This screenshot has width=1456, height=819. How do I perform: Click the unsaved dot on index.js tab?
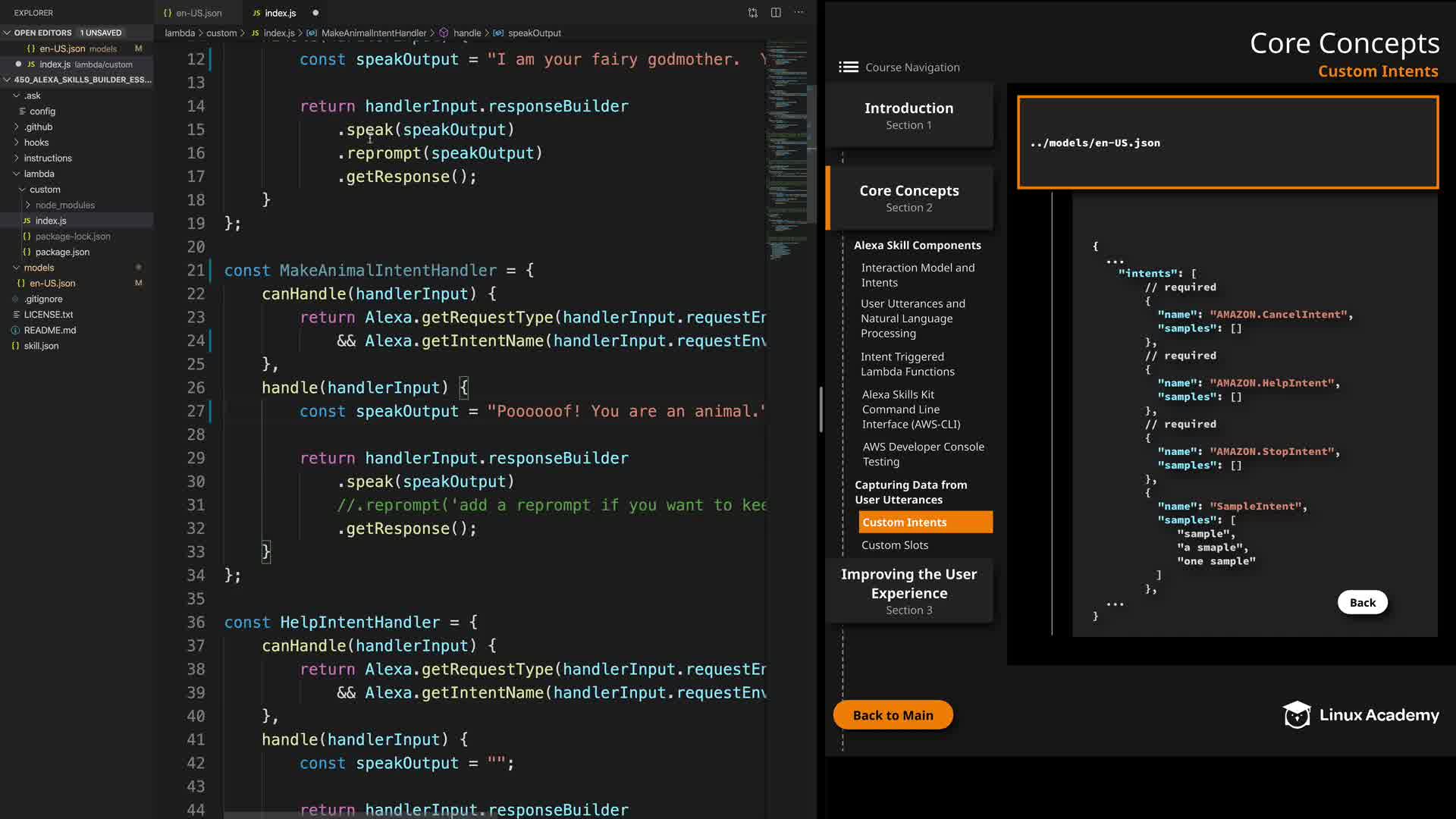click(315, 13)
